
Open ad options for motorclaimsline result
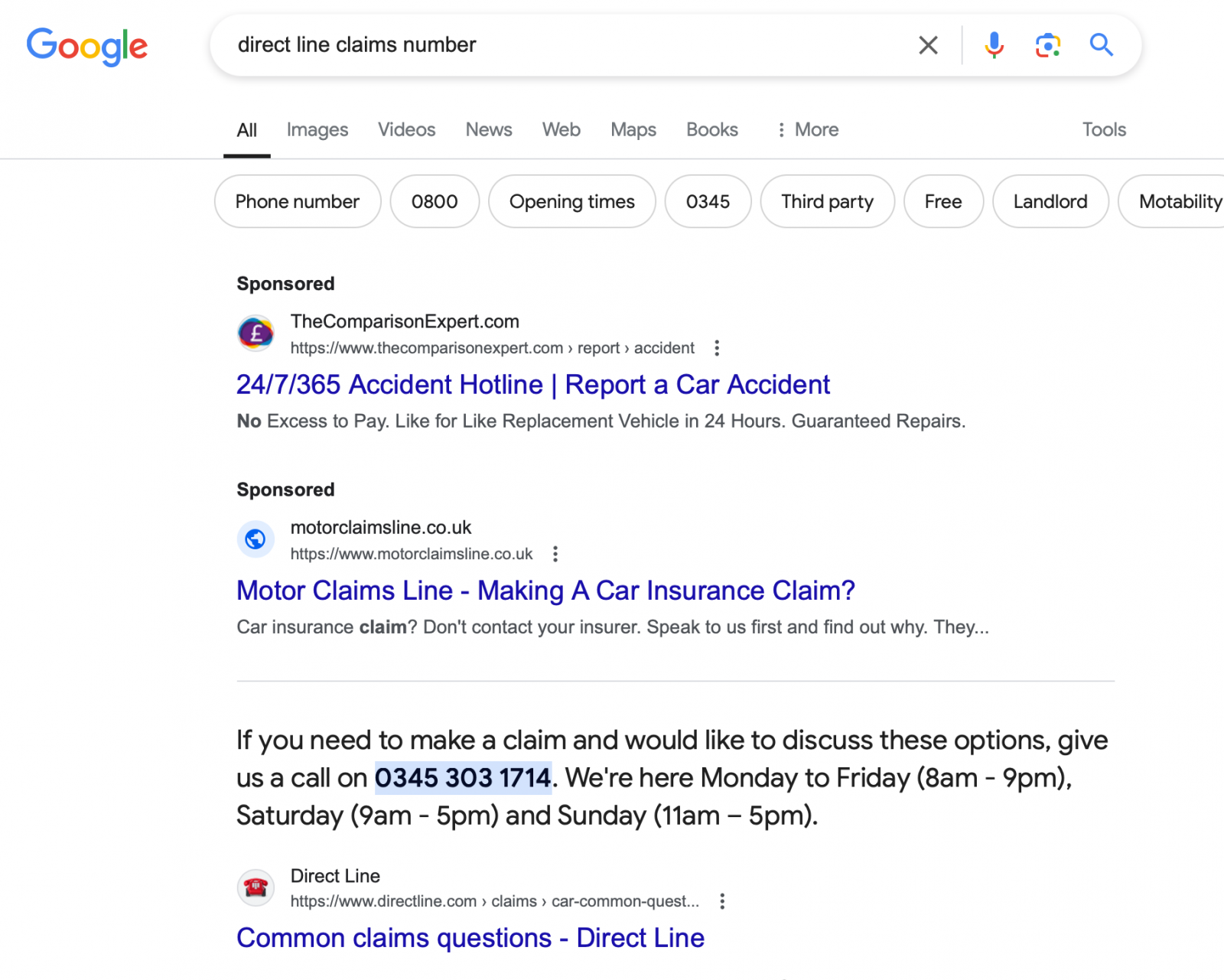[x=555, y=554]
